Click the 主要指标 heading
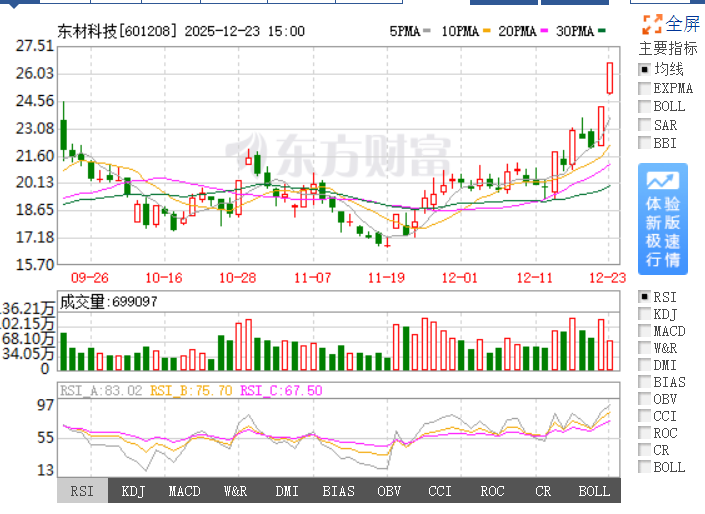 tap(668, 48)
